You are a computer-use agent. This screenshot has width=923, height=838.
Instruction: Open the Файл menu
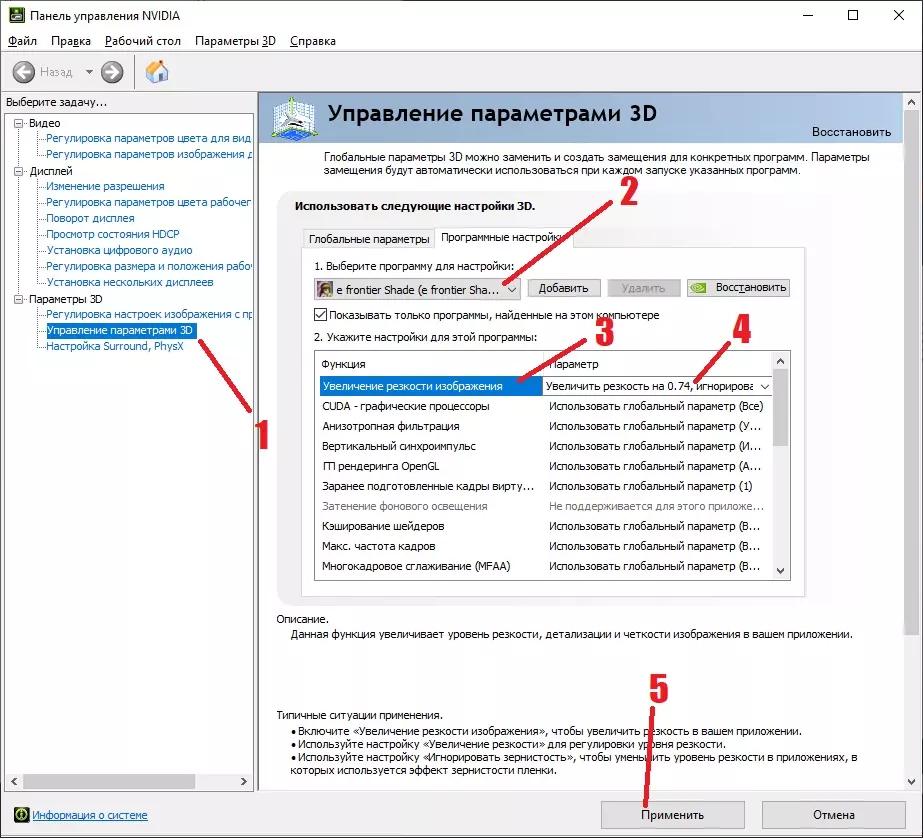click(22, 41)
